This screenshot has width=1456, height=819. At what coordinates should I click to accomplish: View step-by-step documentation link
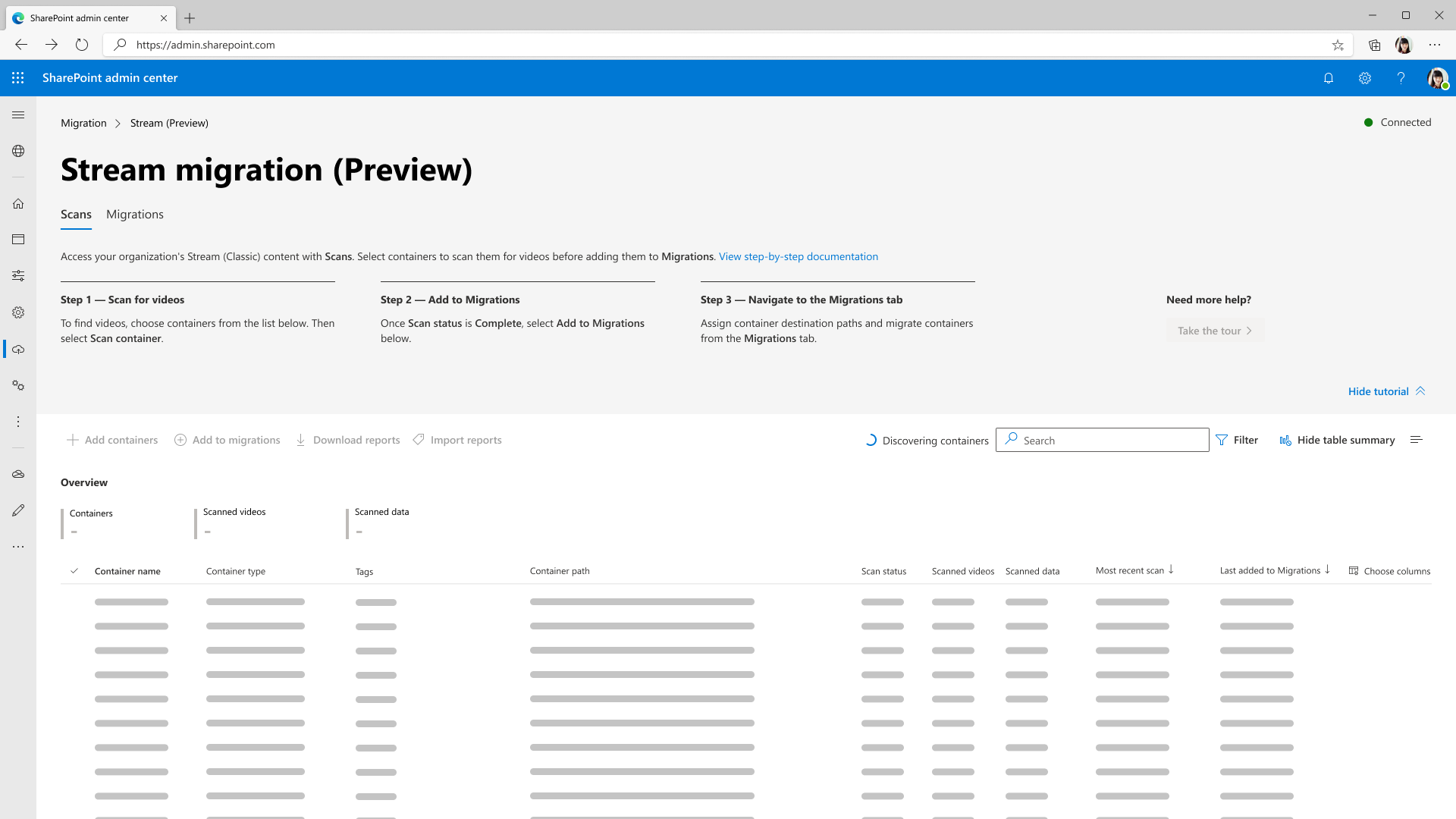pos(799,257)
